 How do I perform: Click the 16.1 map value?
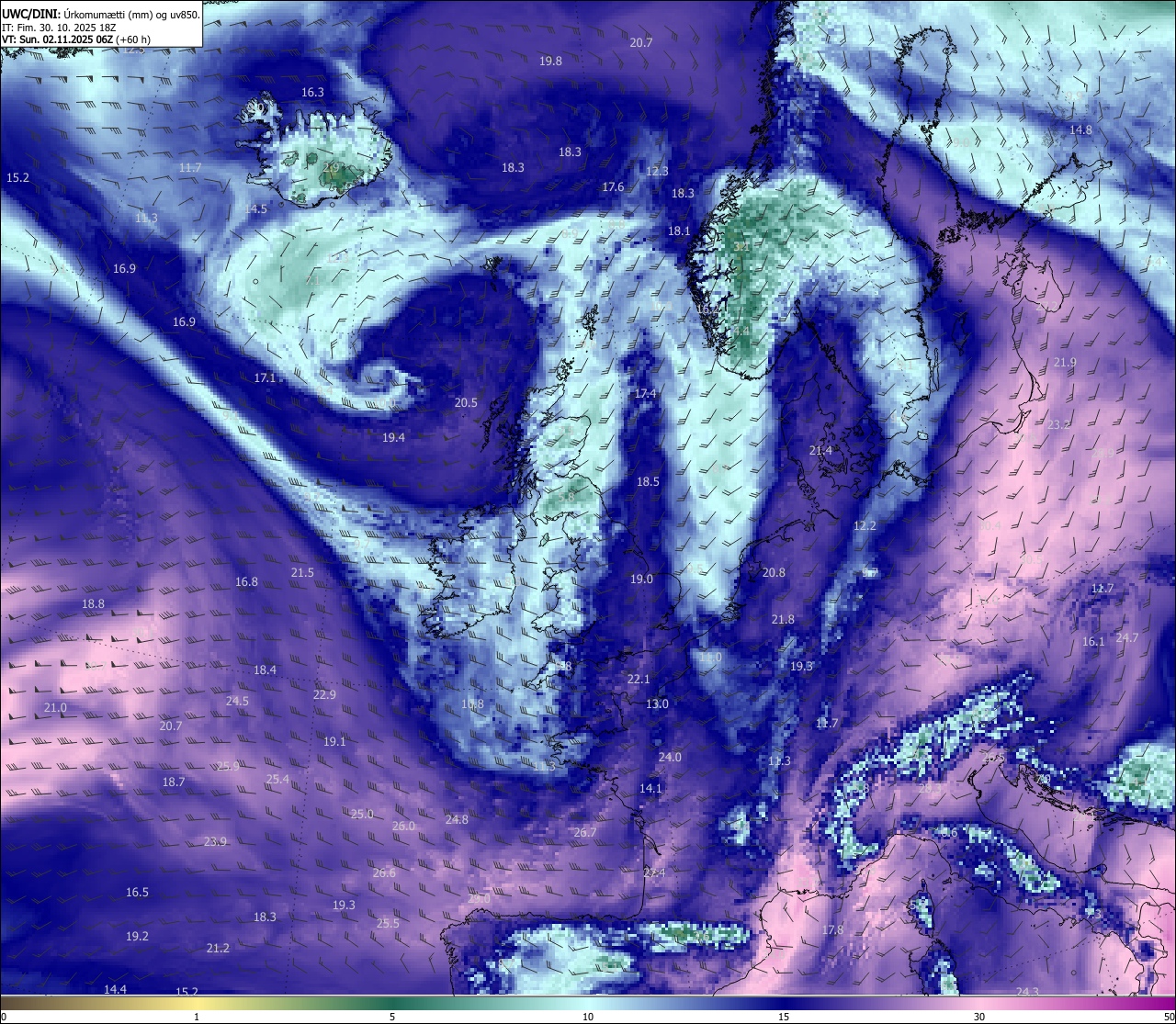point(1093,641)
